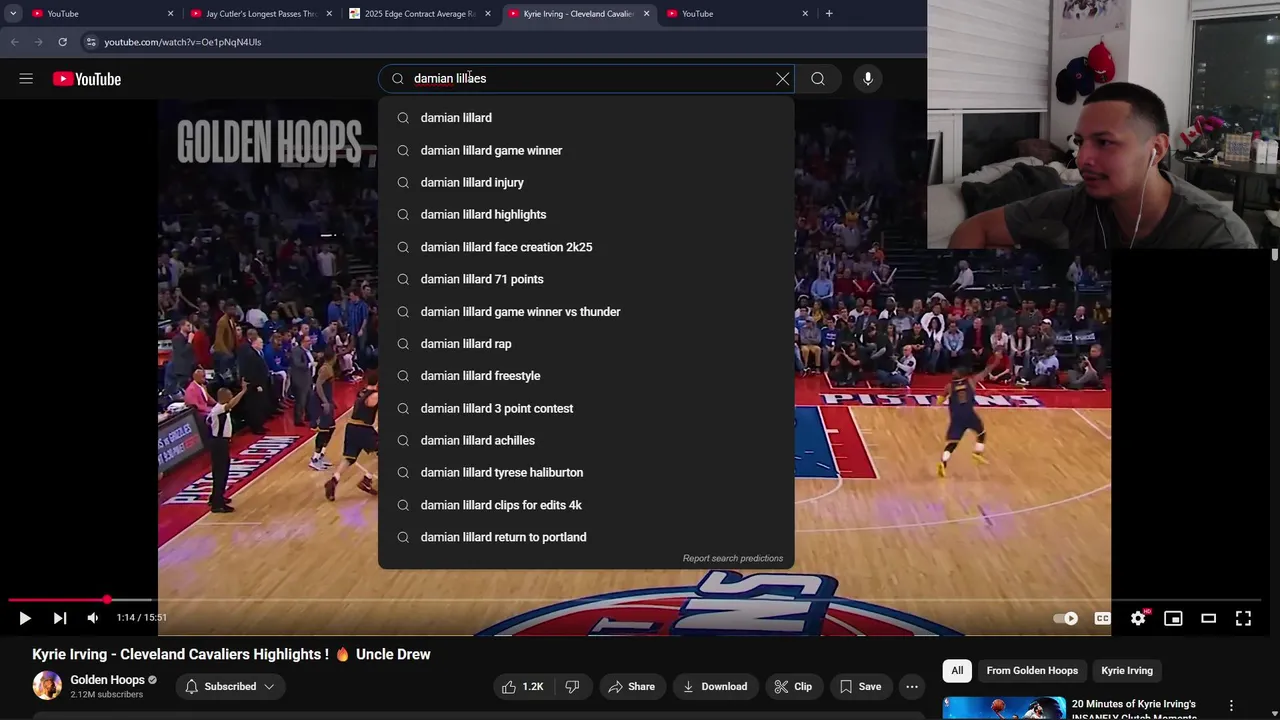Open the player settings gear

1138,618
